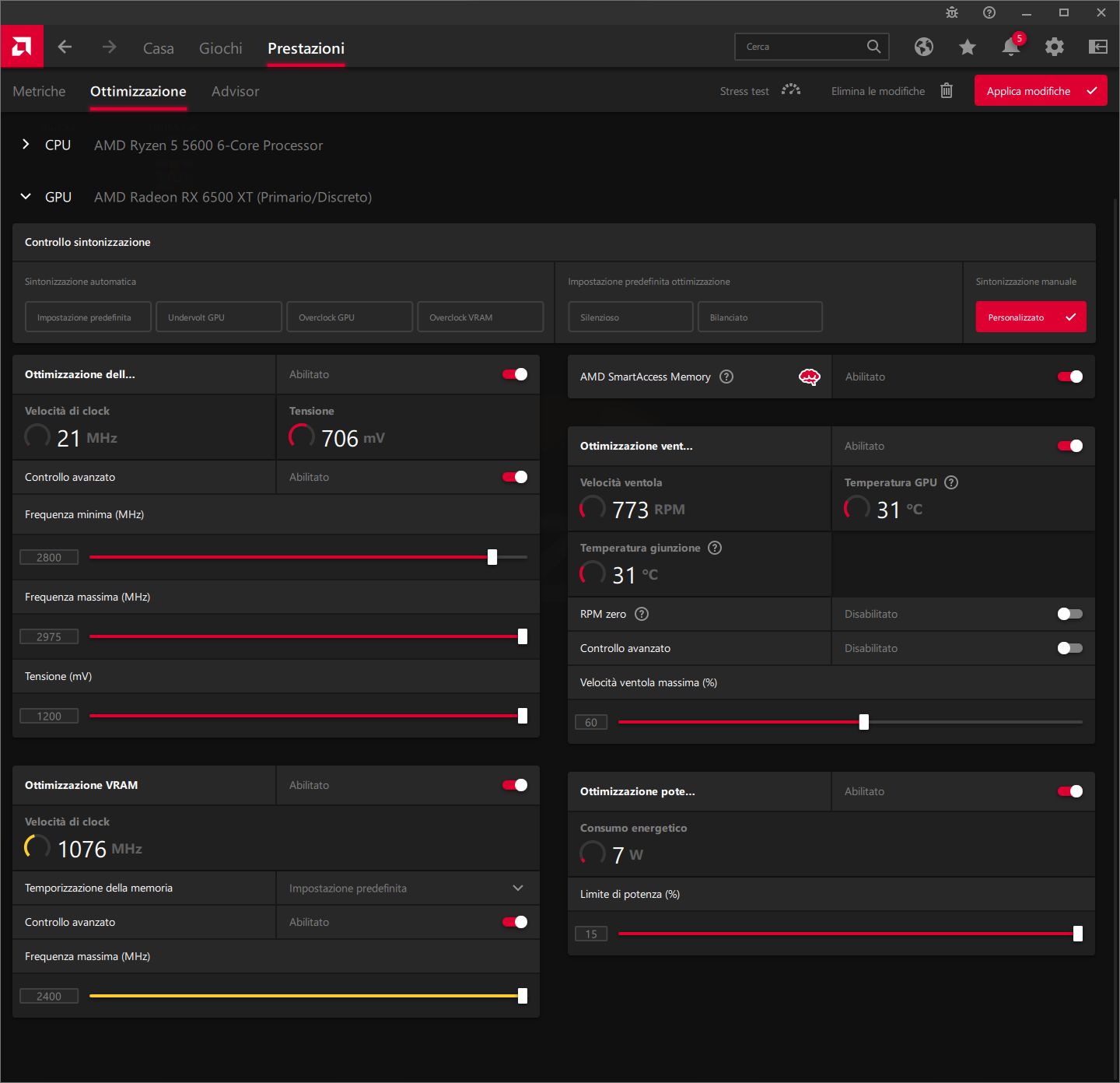Viewport: 1120px width, 1083px height.
Task: Start the Stress test gauge icon
Action: [x=791, y=90]
